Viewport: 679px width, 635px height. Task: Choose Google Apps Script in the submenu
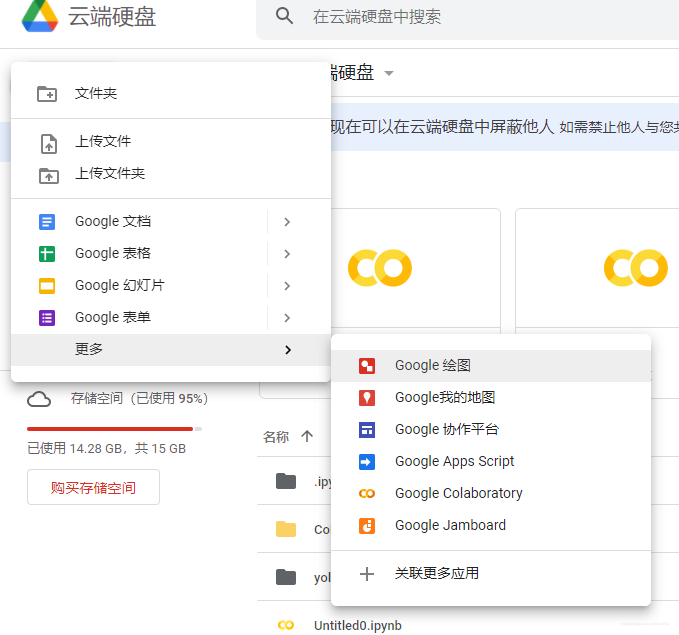491,462
